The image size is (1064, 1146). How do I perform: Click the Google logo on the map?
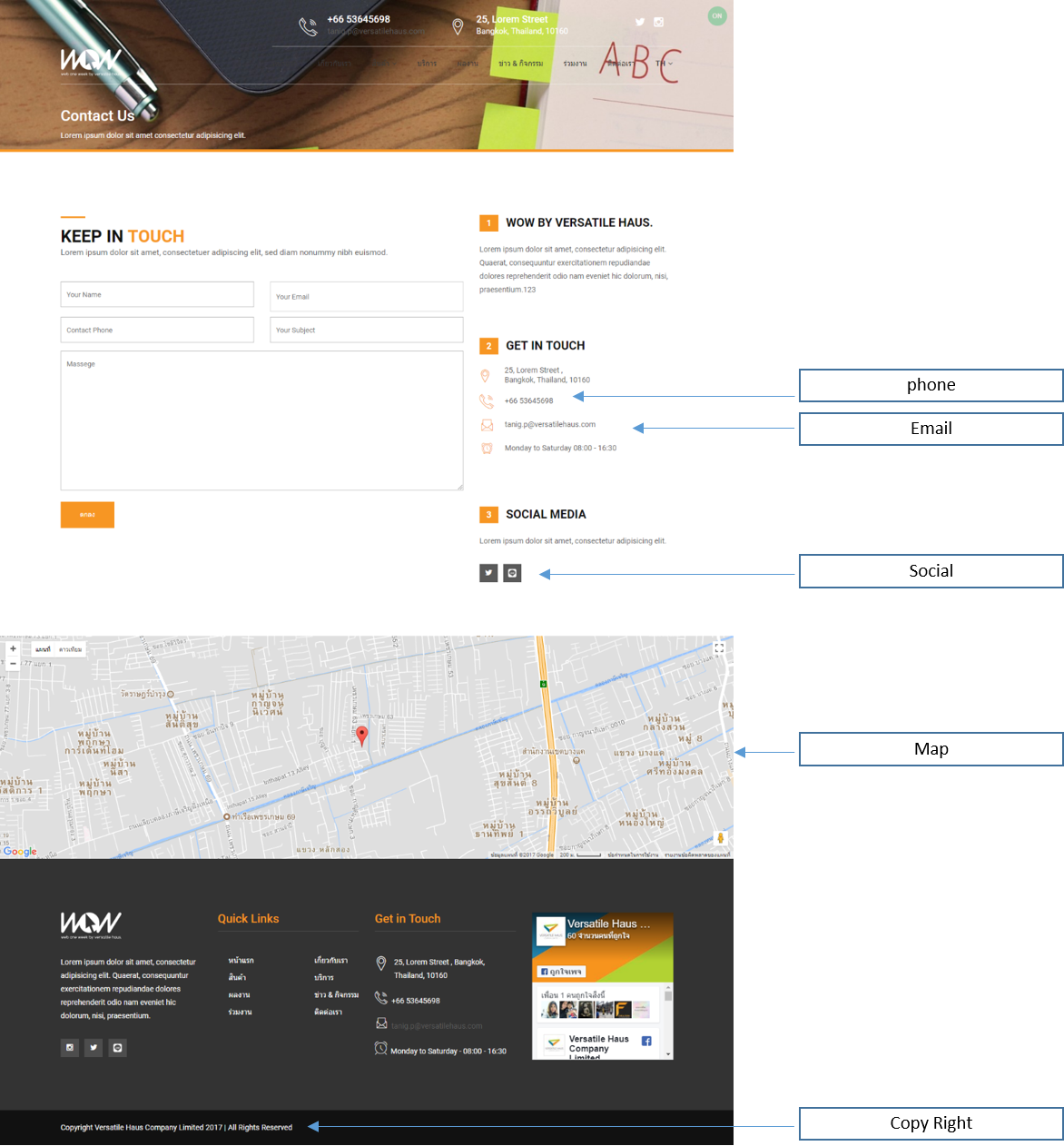(20, 851)
